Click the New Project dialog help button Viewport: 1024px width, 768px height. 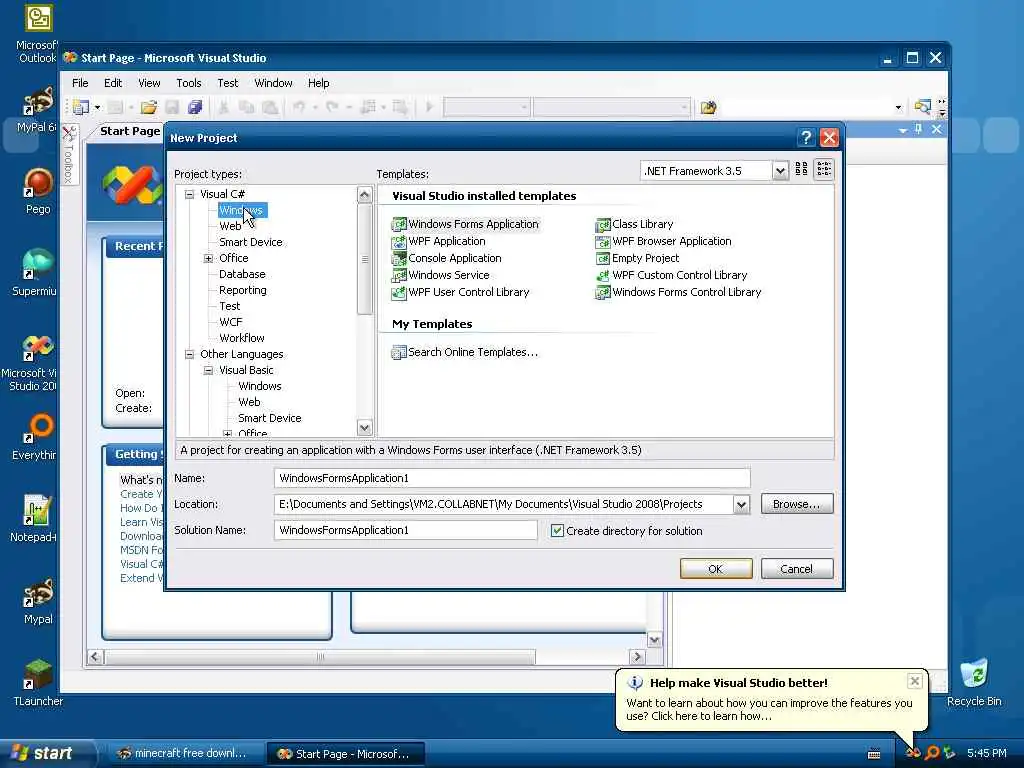pos(806,138)
